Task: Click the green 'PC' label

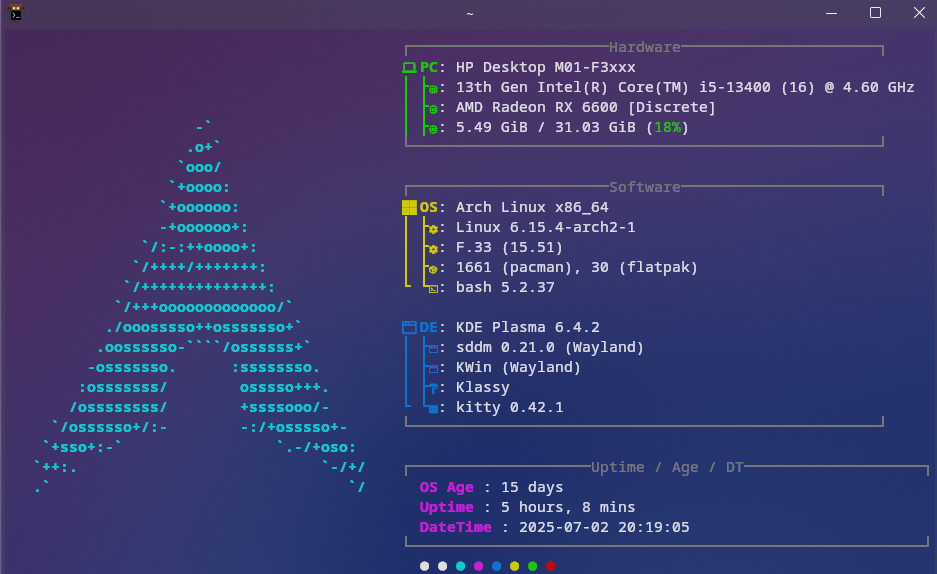Action: [428, 67]
